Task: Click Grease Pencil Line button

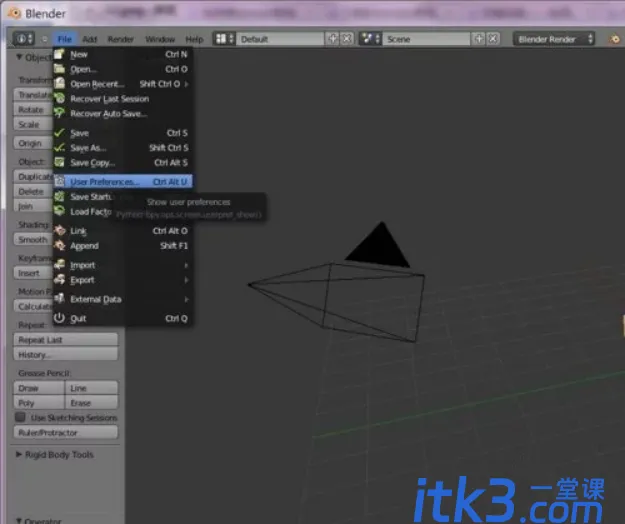Action: tap(92, 388)
